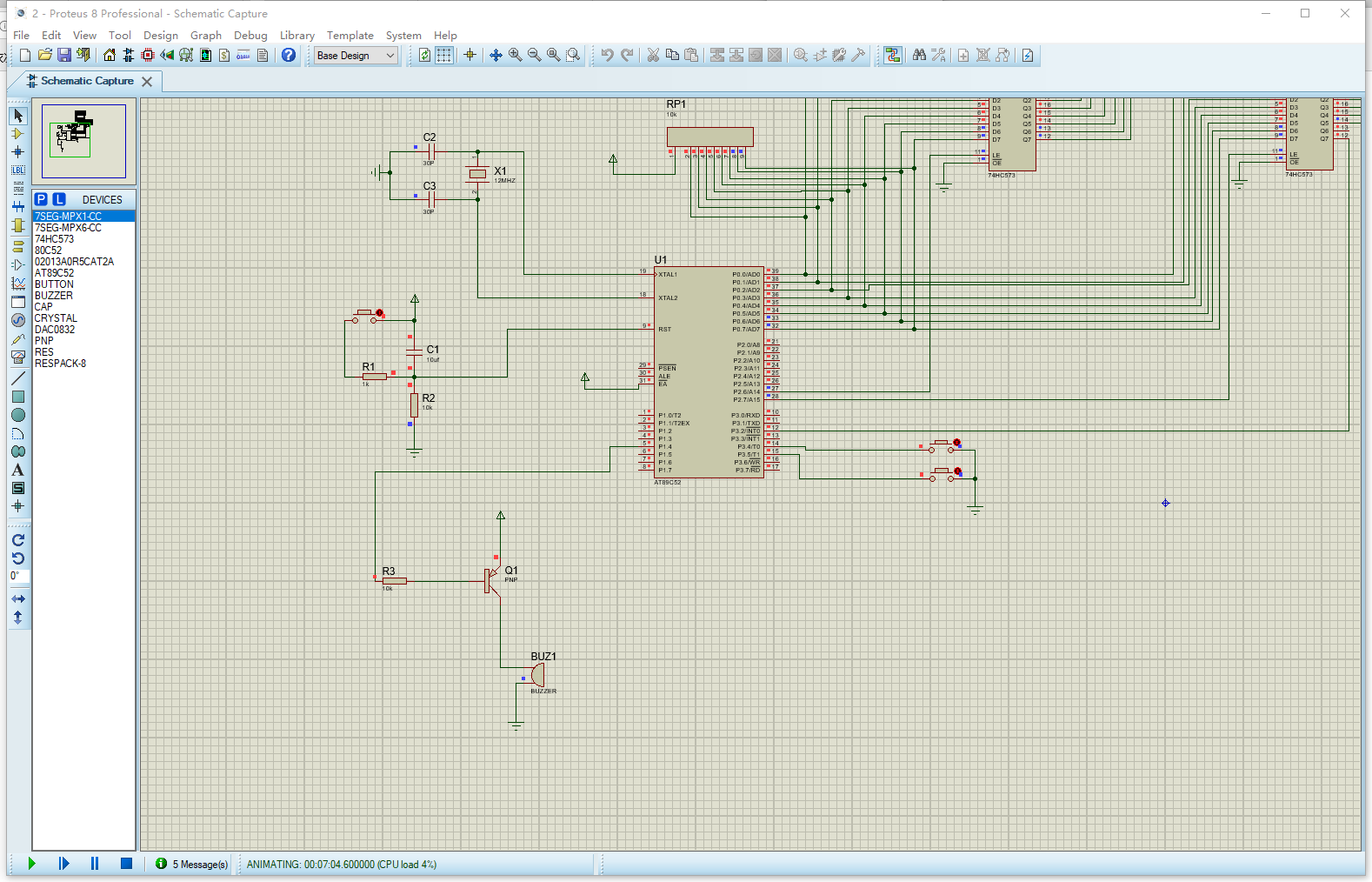Click the X-Mirror horizontal flip icon

[x=18, y=599]
